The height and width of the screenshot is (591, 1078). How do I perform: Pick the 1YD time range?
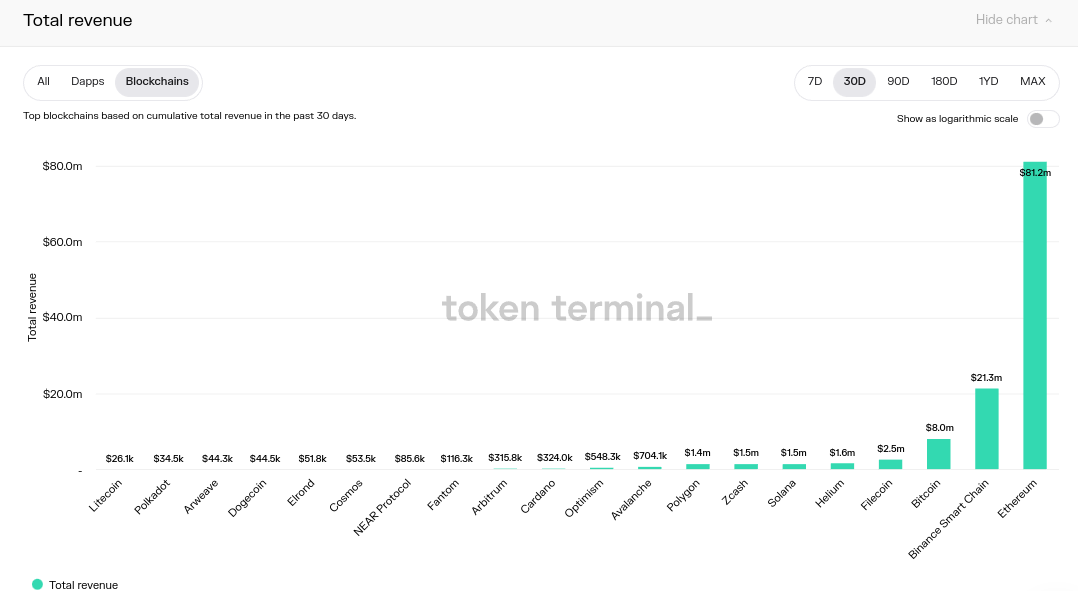pos(989,81)
